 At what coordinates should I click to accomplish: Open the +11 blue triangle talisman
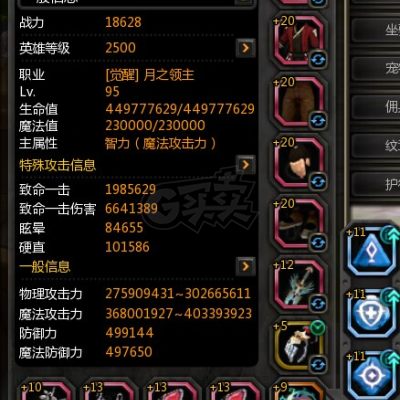pyautogui.click(x=372, y=252)
